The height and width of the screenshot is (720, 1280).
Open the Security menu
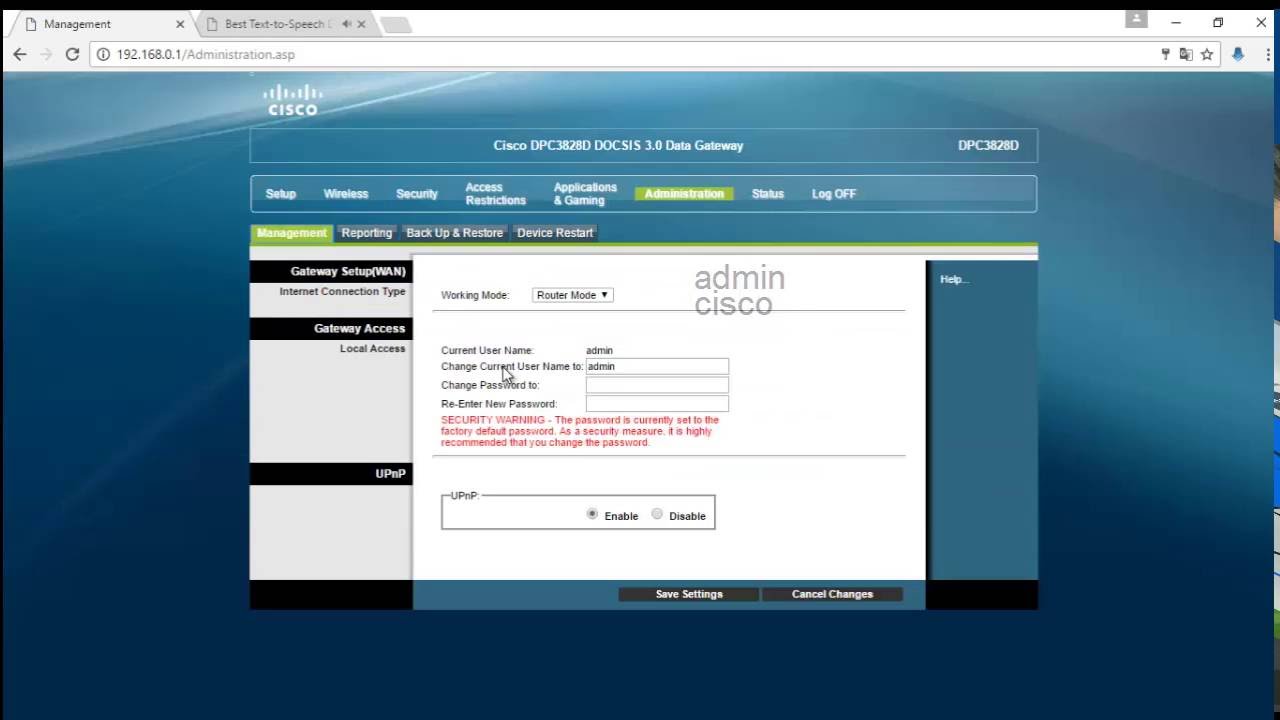click(417, 194)
